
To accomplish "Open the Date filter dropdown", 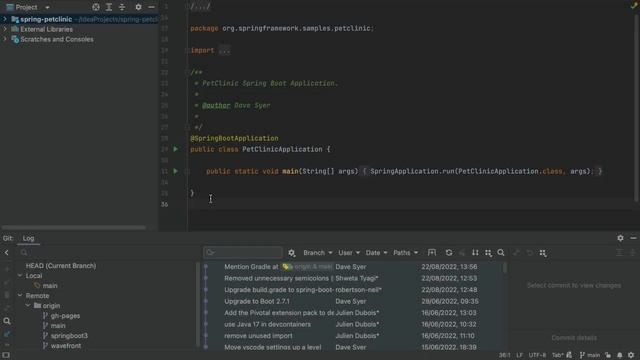I will [x=376, y=253].
